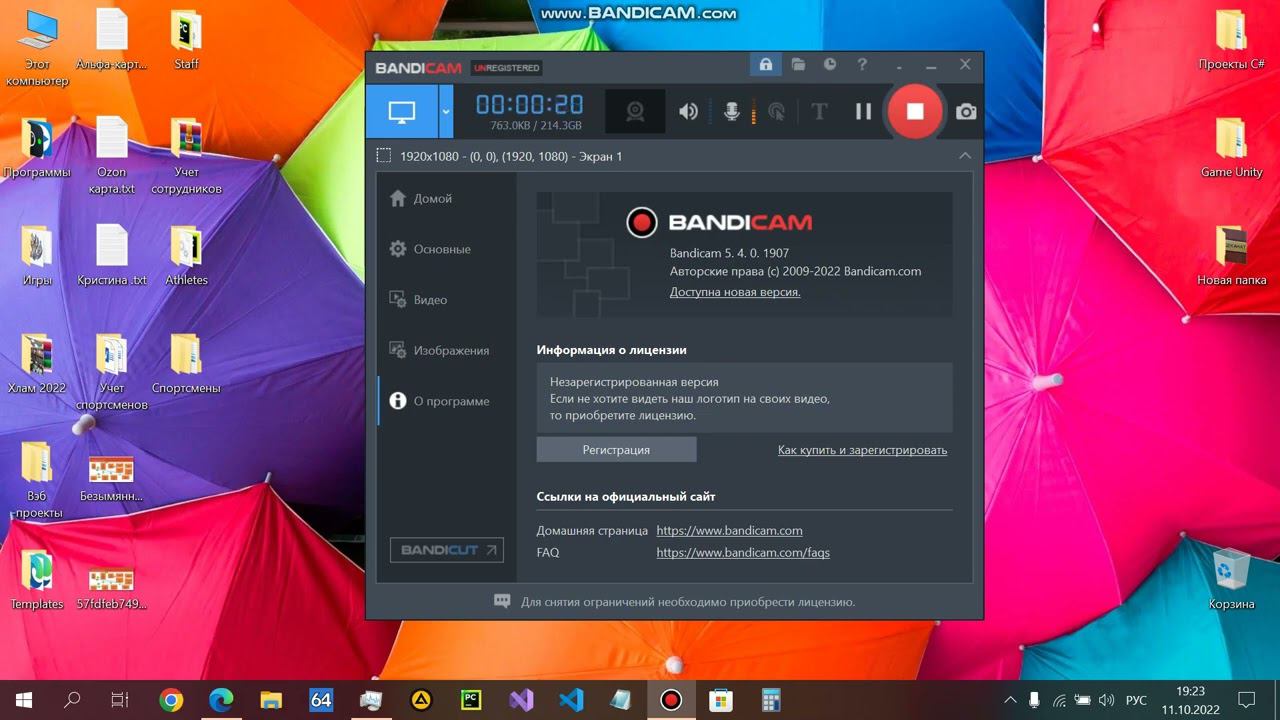Select the Athletes folder on desktop
The width and height of the screenshot is (1280, 720).
pyautogui.click(x=186, y=256)
